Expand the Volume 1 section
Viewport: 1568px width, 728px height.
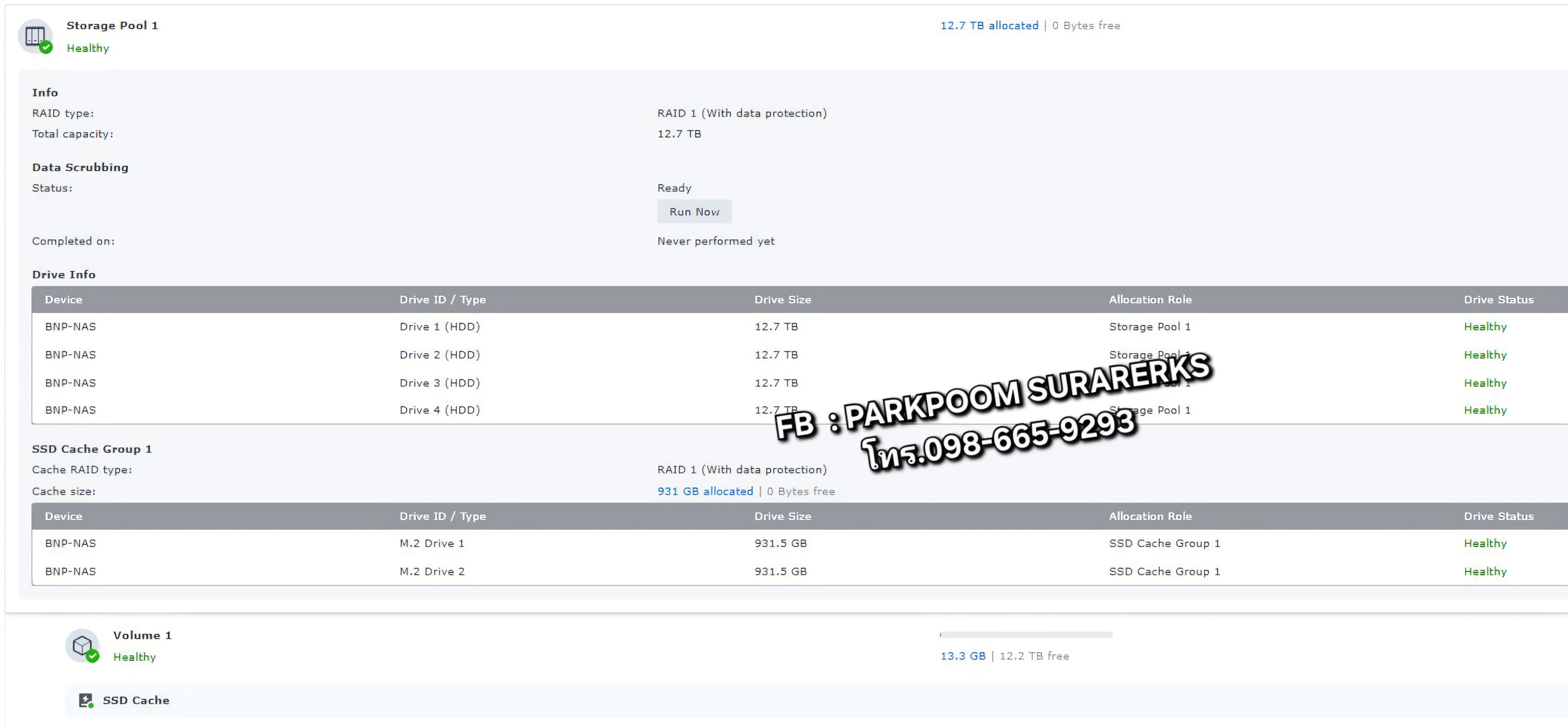point(142,635)
